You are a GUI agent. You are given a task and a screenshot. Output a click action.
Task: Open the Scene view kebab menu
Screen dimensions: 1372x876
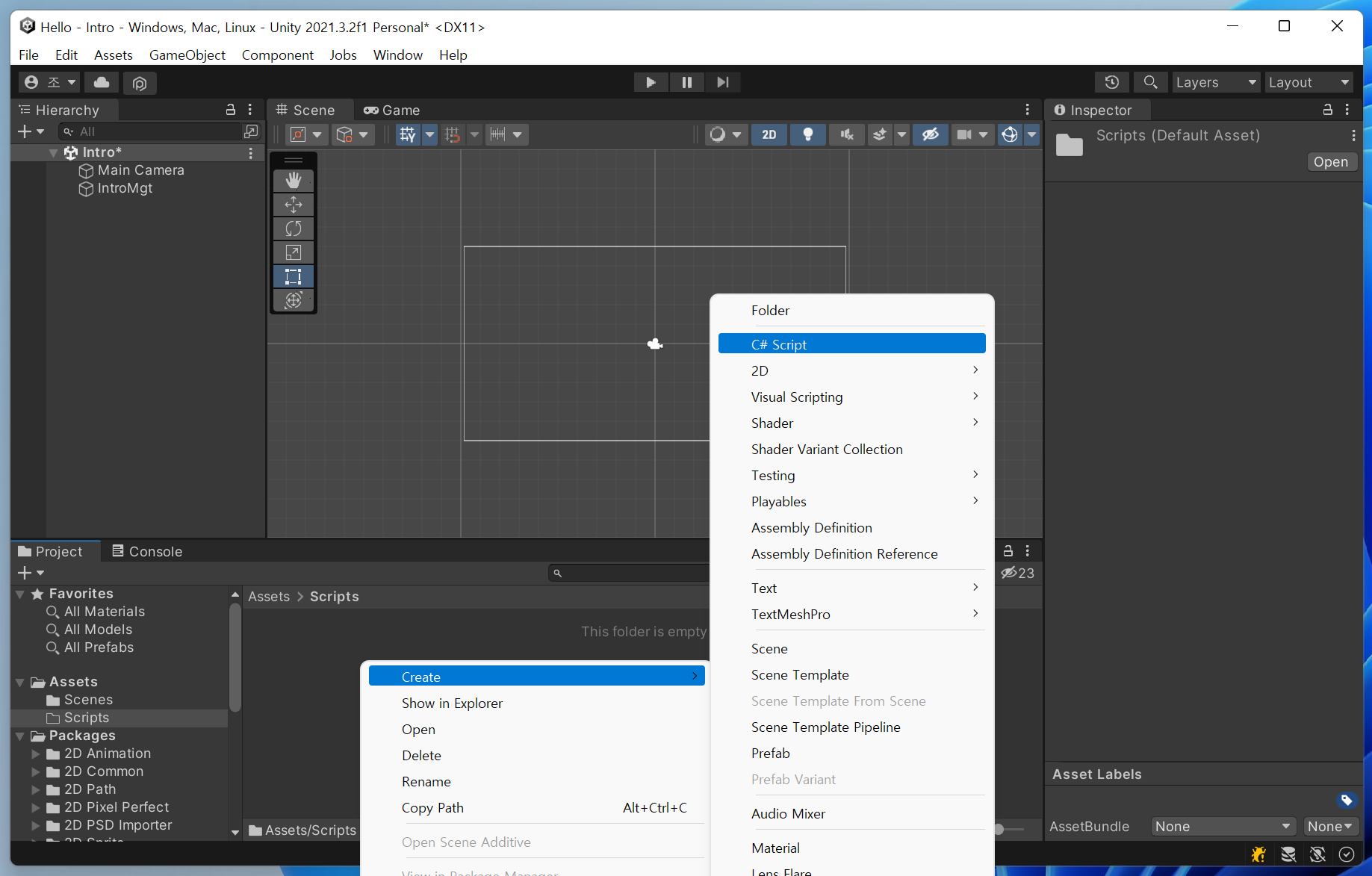[1028, 110]
